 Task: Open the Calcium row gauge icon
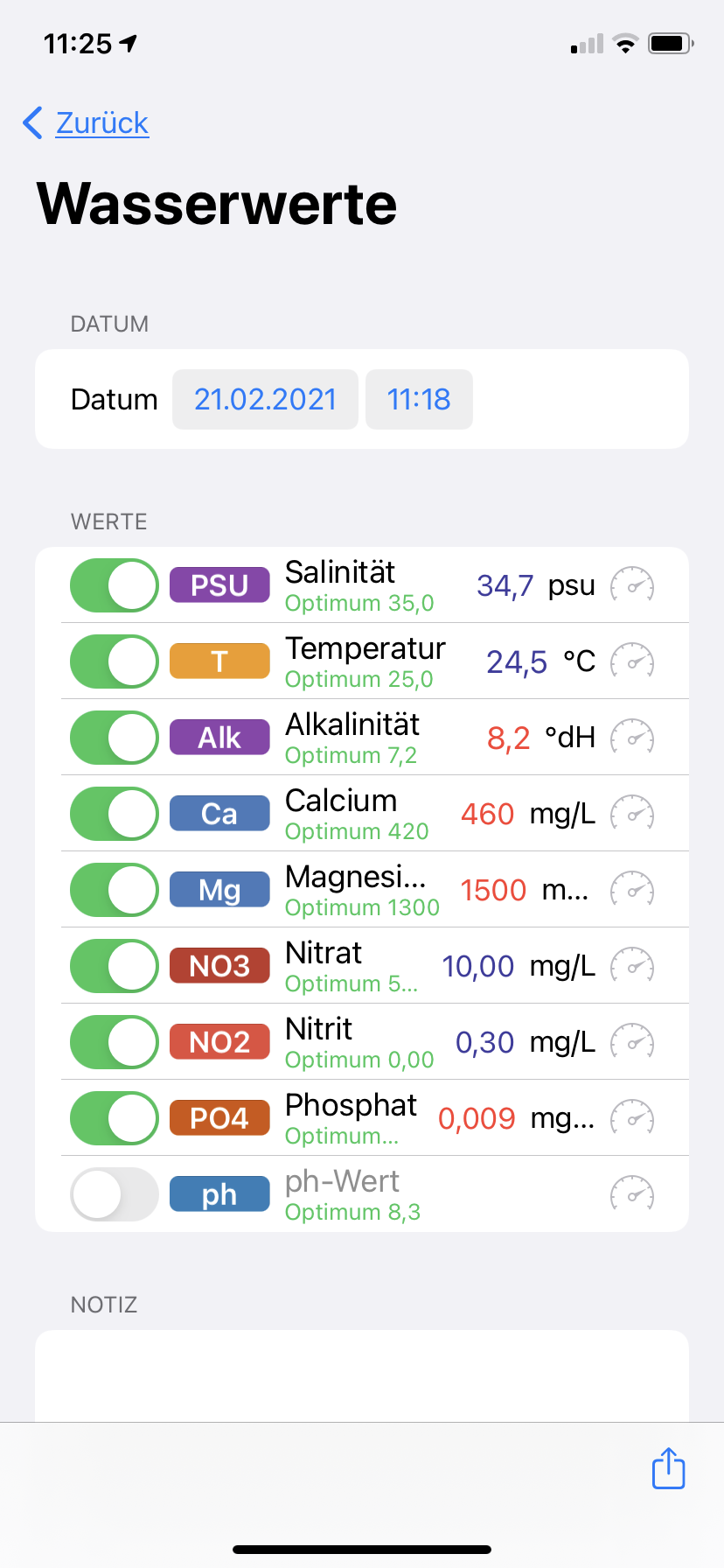pos(631,814)
